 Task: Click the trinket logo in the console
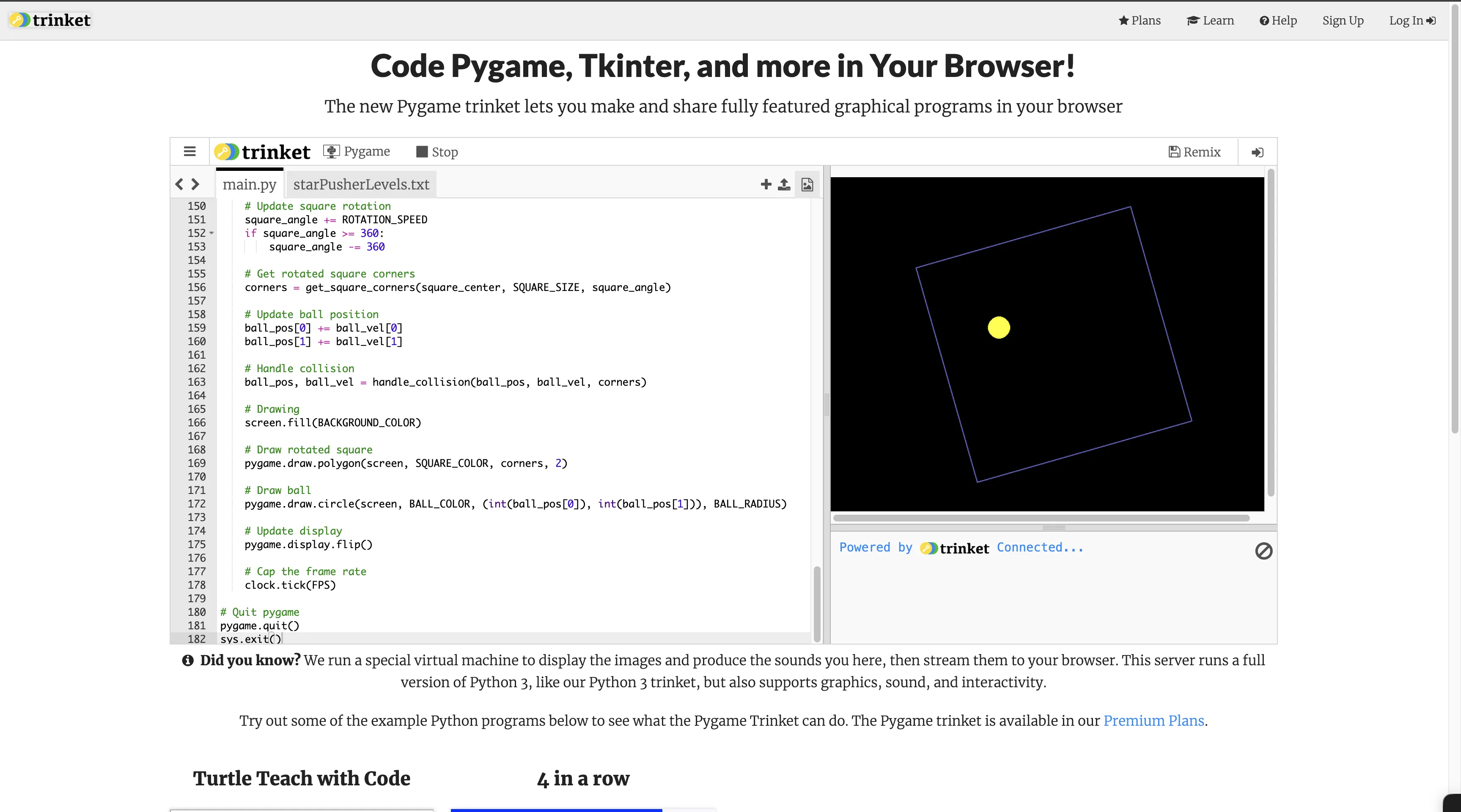(x=955, y=548)
